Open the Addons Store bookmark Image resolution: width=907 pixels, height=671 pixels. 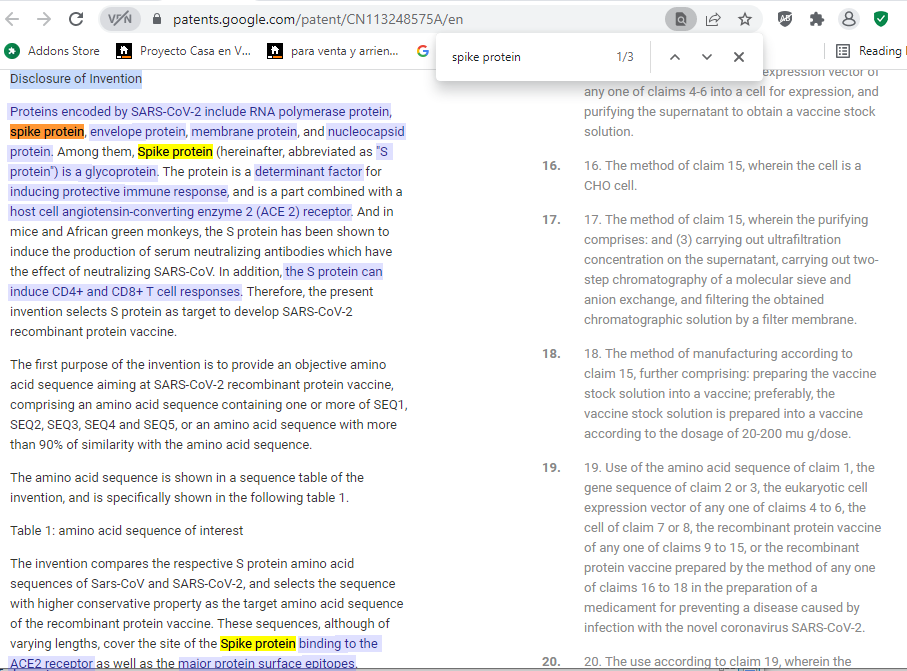[53, 51]
